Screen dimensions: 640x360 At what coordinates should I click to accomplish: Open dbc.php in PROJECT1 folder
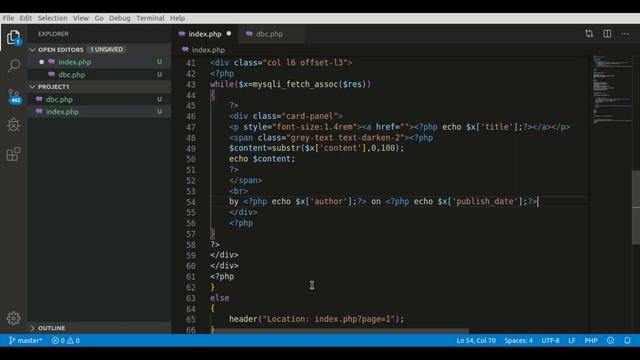99,99
